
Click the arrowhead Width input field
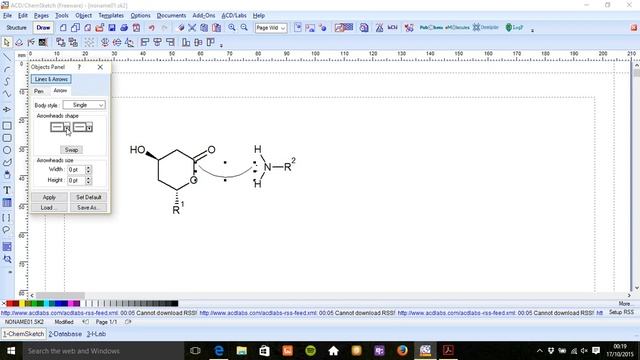pyautogui.click(x=76, y=169)
